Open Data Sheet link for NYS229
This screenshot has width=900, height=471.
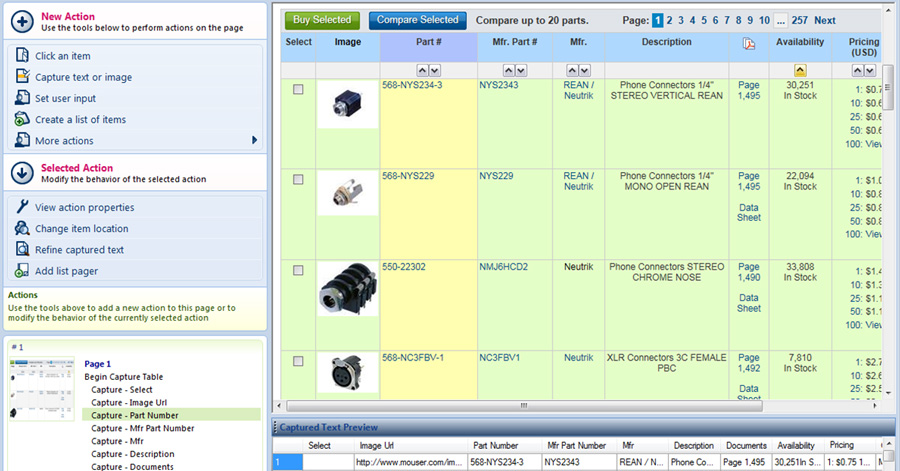pyautogui.click(x=748, y=212)
